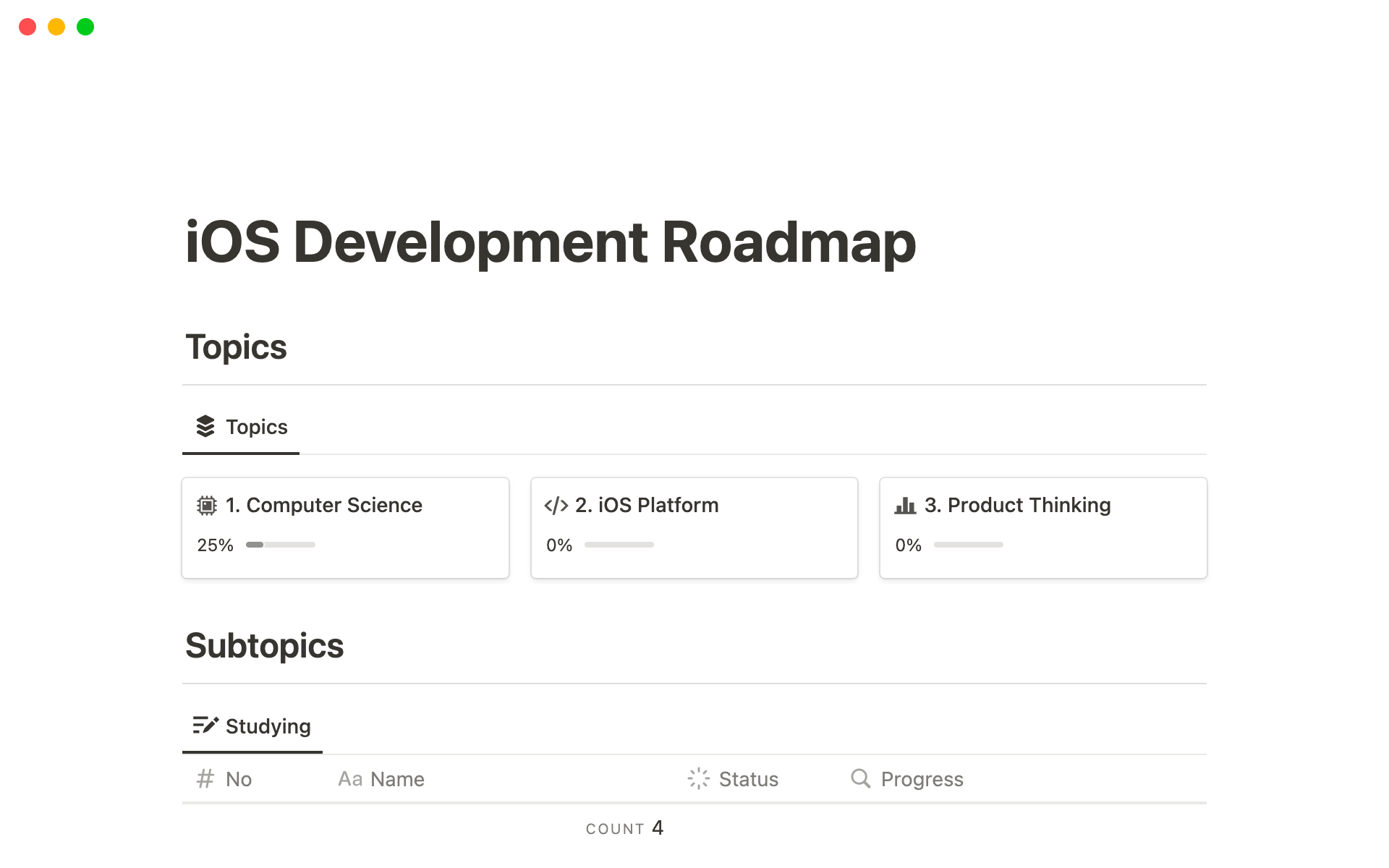Open the 2. iOS Platform card
The image size is (1389, 868).
(x=647, y=505)
